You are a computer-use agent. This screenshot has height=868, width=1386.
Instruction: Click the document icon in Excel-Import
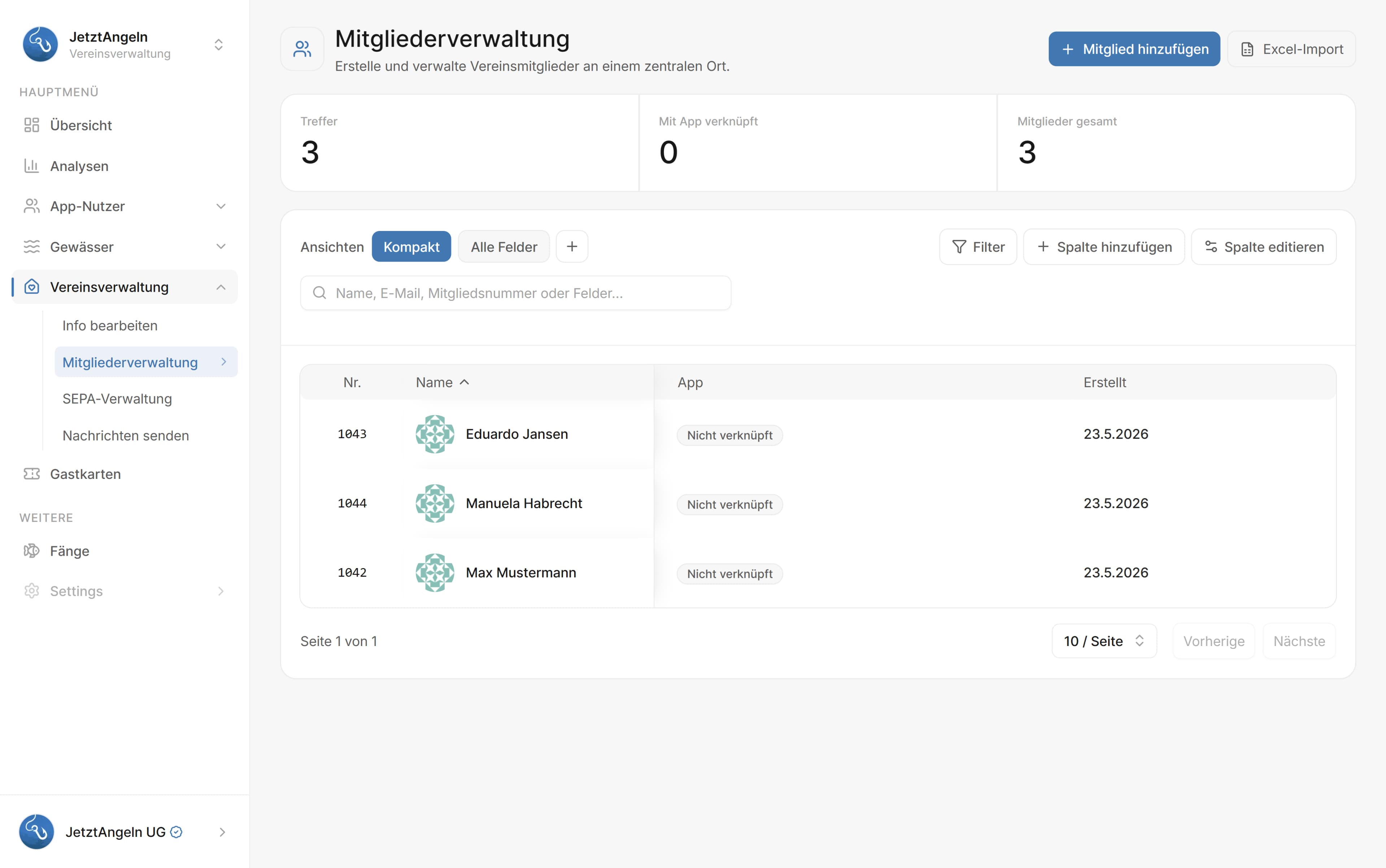point(1247,49)
